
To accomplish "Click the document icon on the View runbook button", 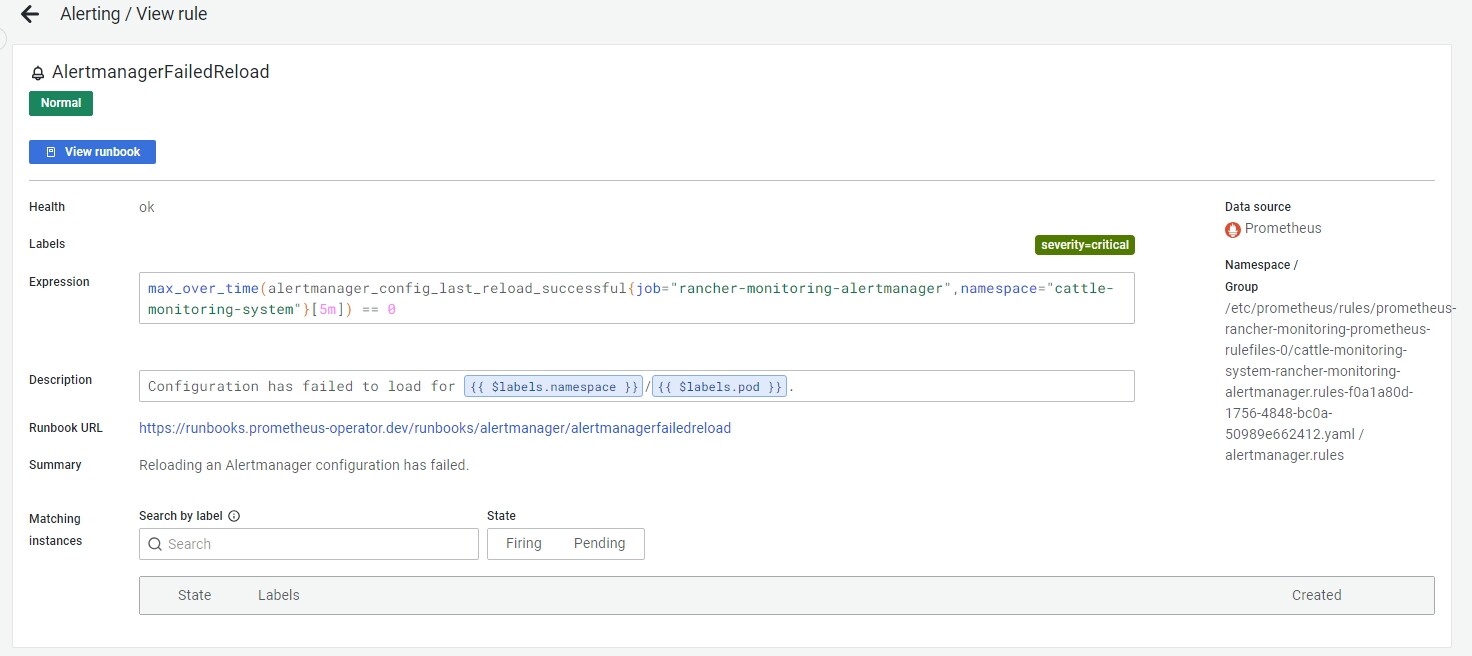I will 49,151.
